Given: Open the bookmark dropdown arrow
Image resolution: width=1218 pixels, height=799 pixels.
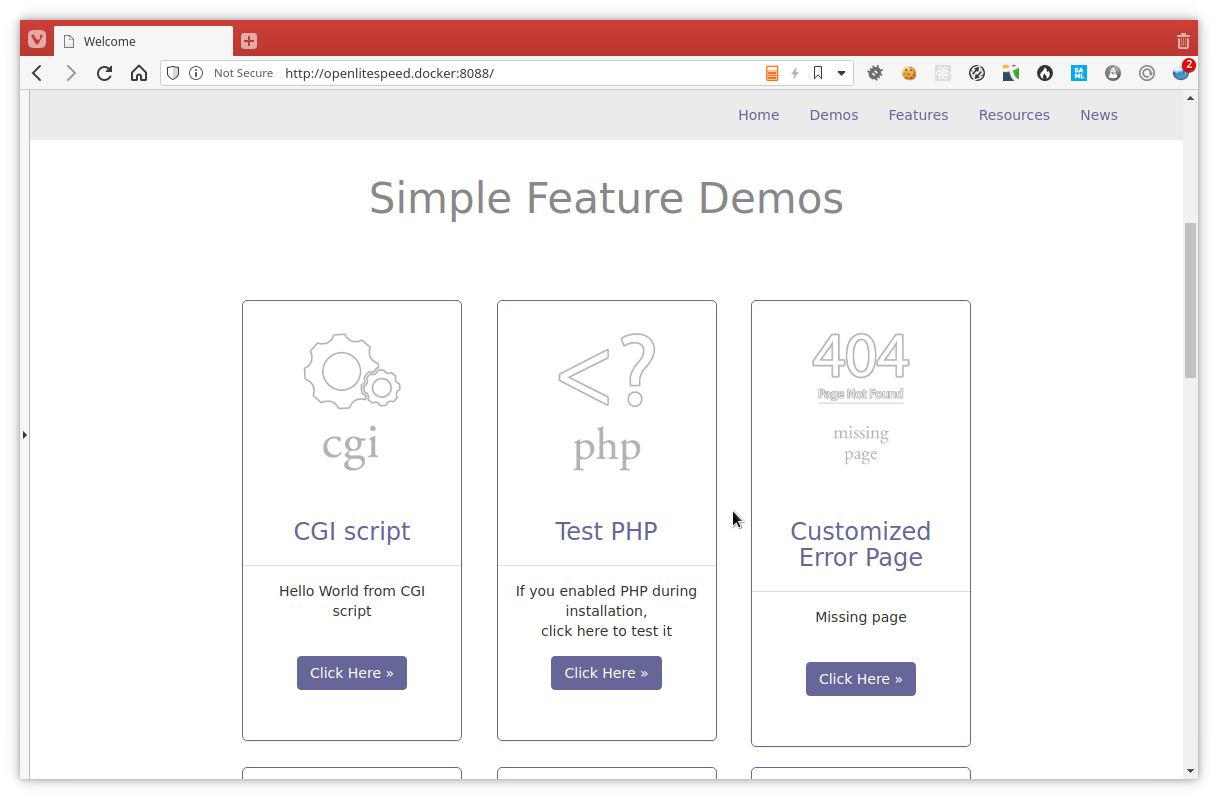Looking at the screenshot, I should 840,72.
